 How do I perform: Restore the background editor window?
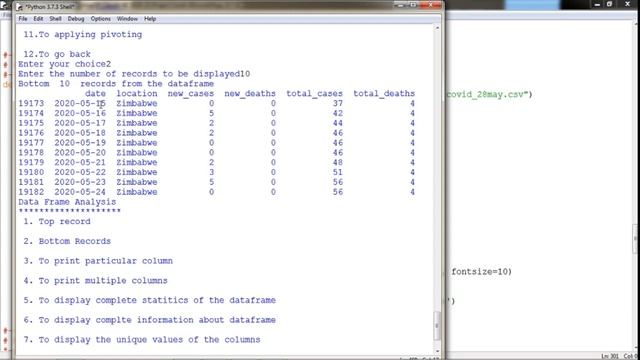coord(609,4)
